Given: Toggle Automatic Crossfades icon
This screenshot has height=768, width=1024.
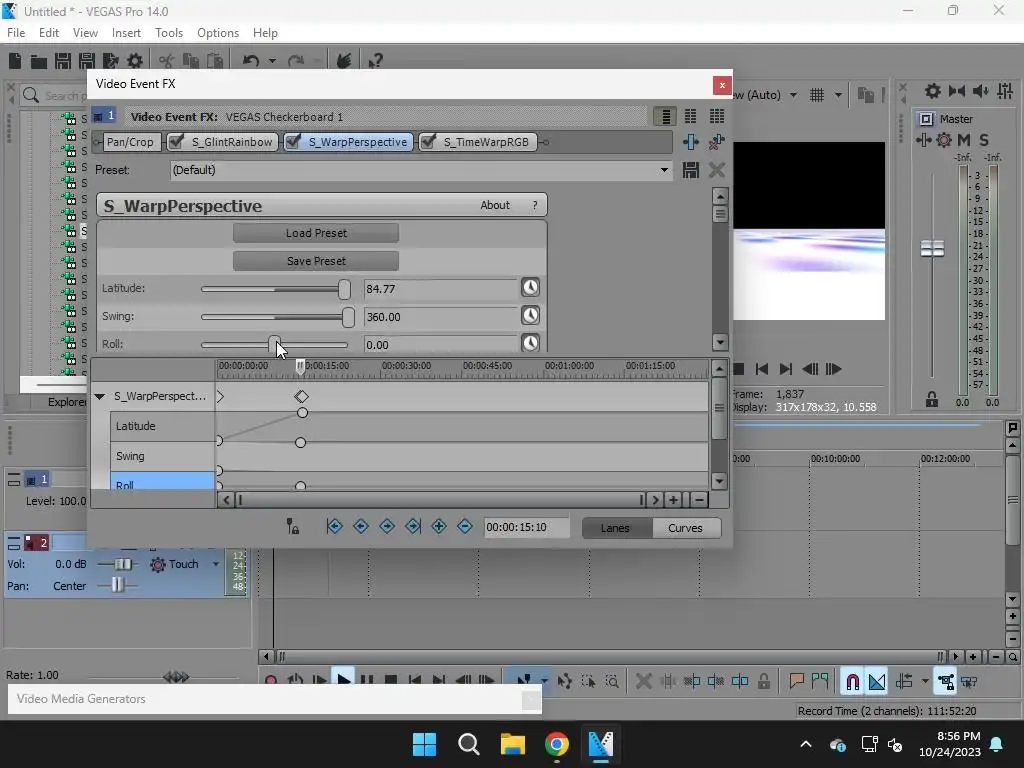Looking at the screenshot, I should [876, 682].
